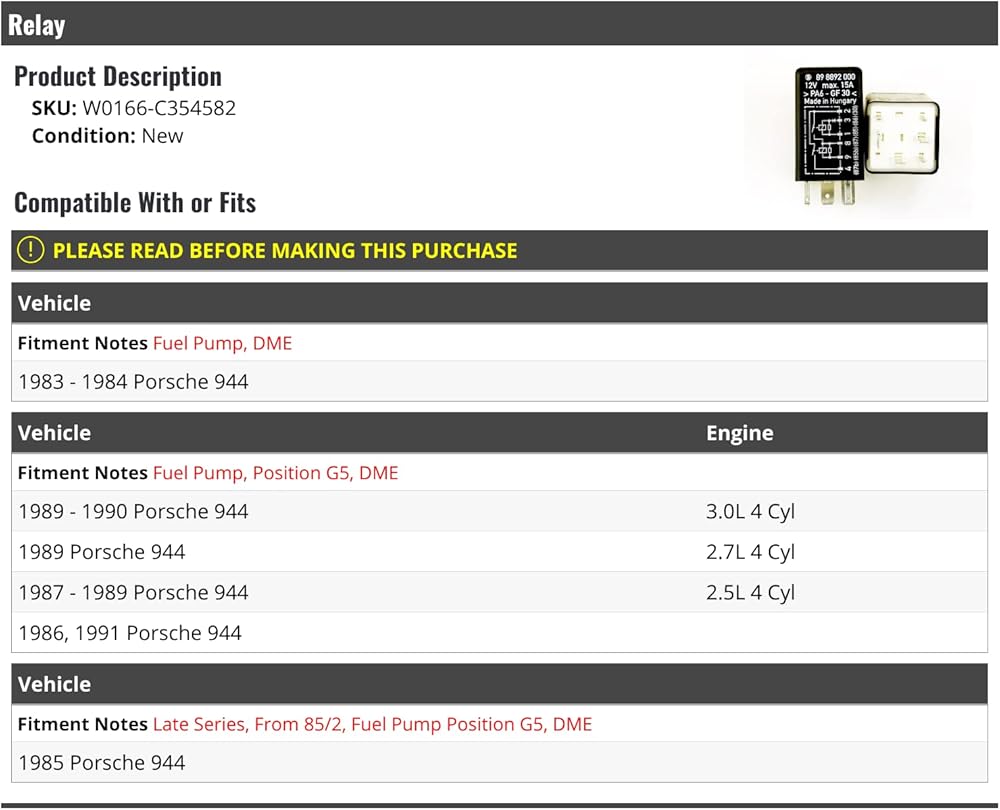Click the Compatible With or Fits heading

[135, 203]
